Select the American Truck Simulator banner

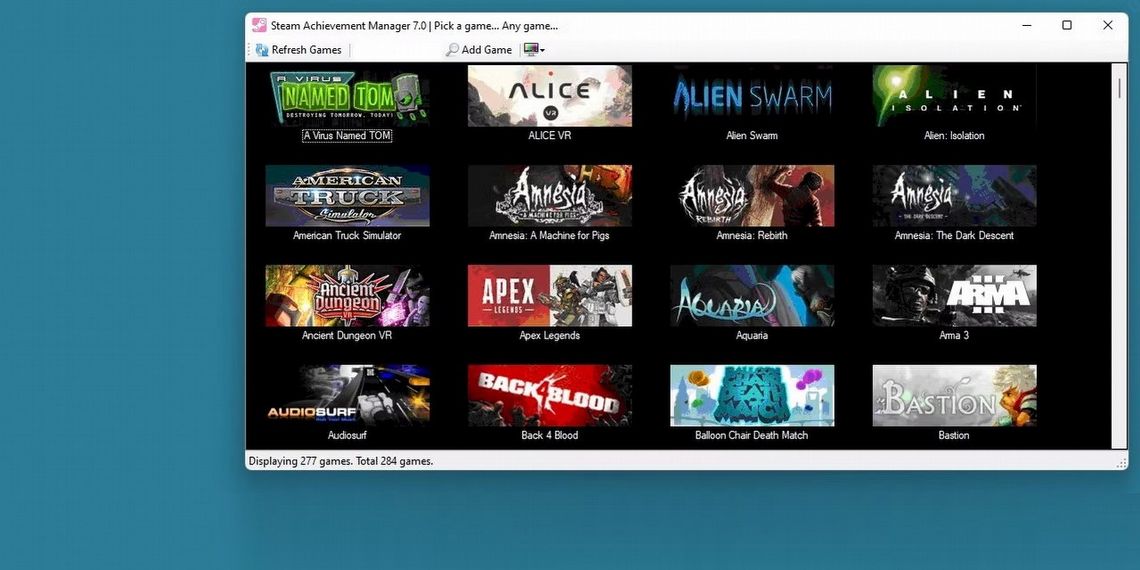348,196
